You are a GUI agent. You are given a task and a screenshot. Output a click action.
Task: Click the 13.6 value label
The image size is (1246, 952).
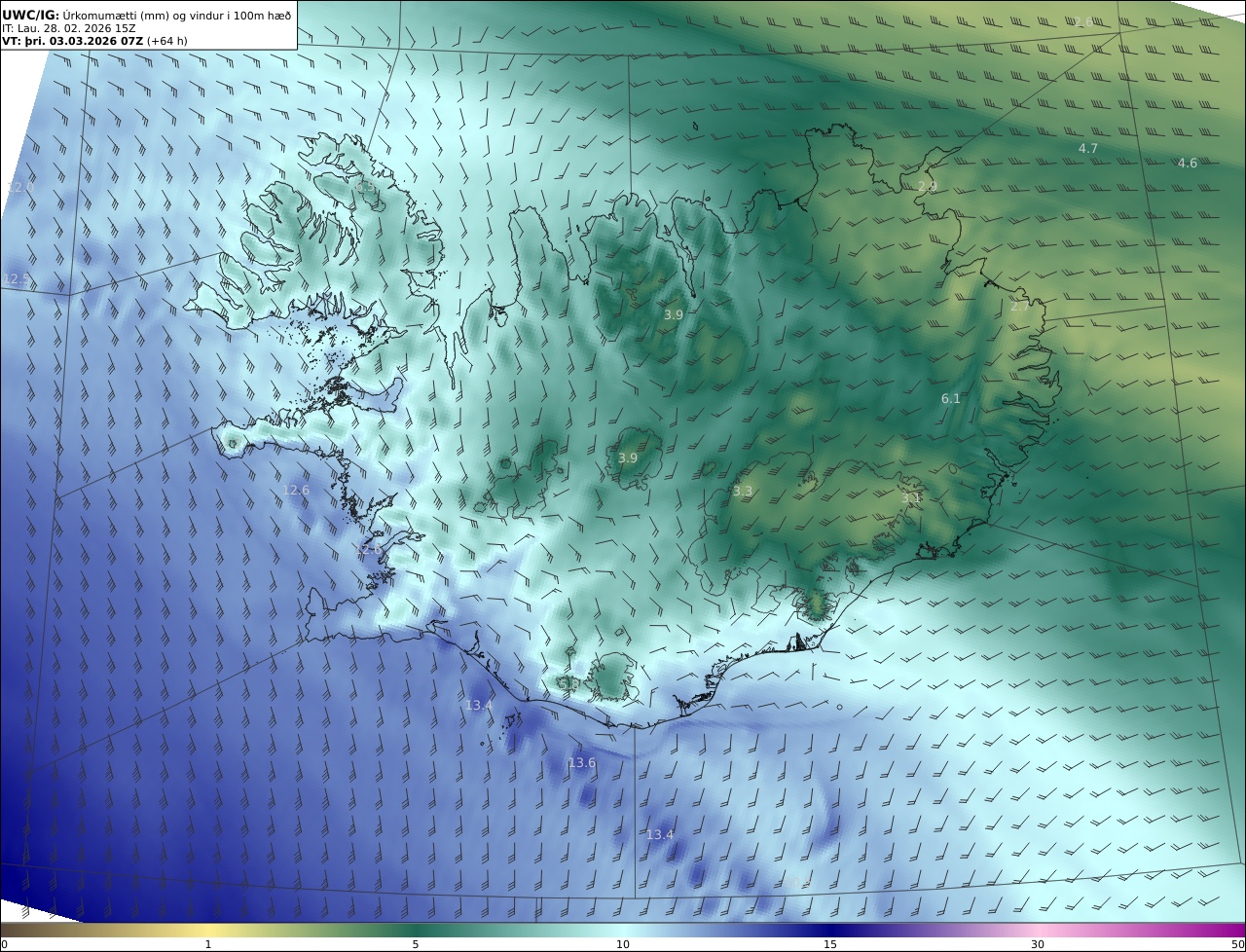(582, 762)
